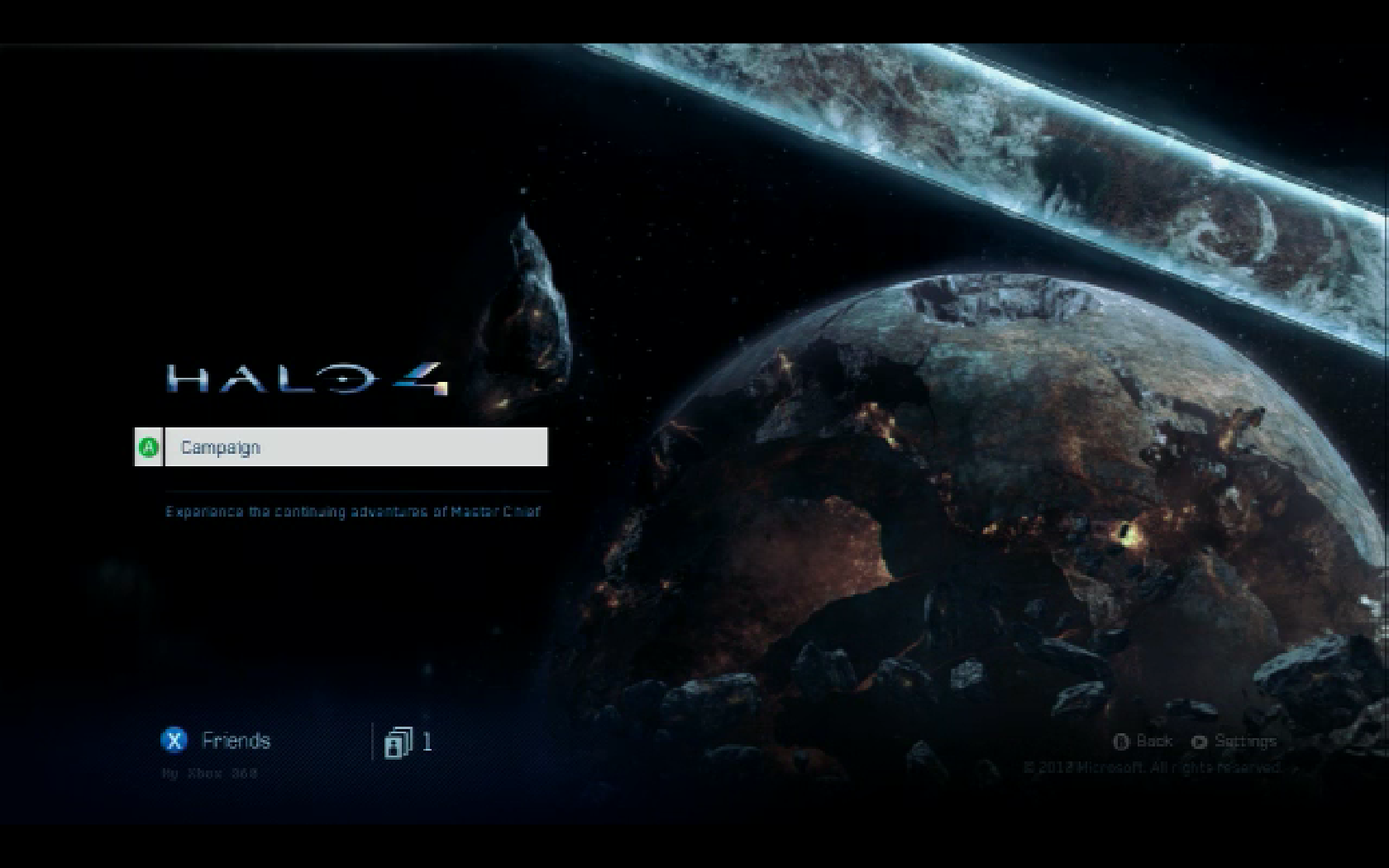
Task: Click the blue X button icon
Action: click(174, 740)
